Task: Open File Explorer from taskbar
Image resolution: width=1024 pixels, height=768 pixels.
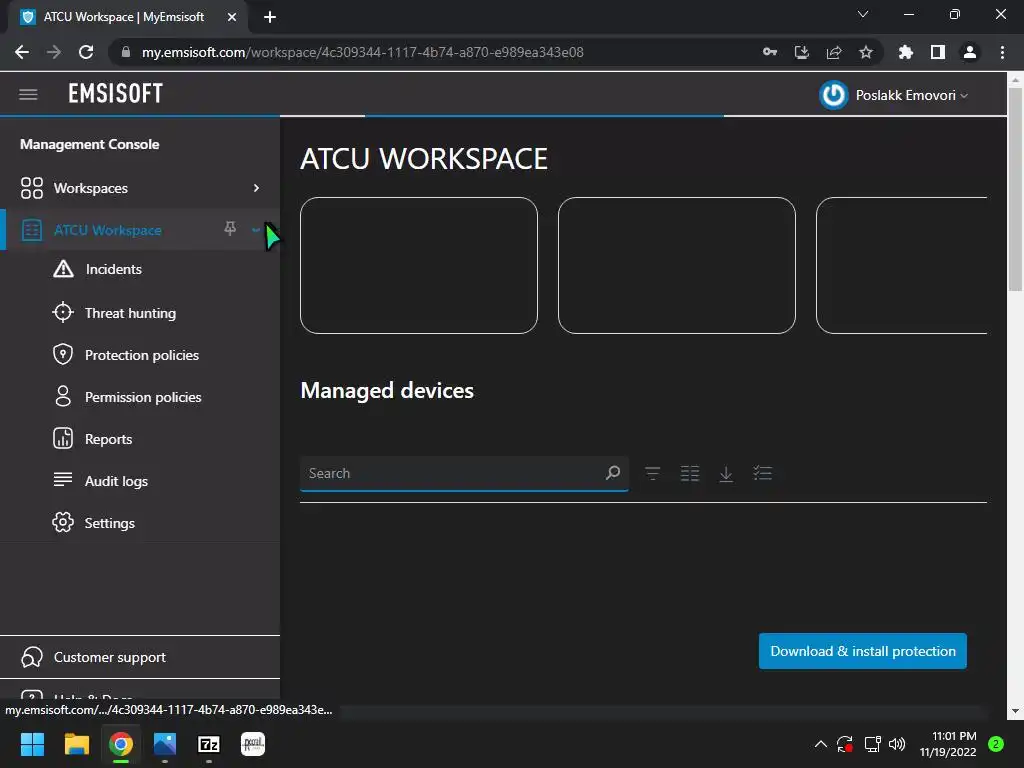Action: [x=76, y=744]
